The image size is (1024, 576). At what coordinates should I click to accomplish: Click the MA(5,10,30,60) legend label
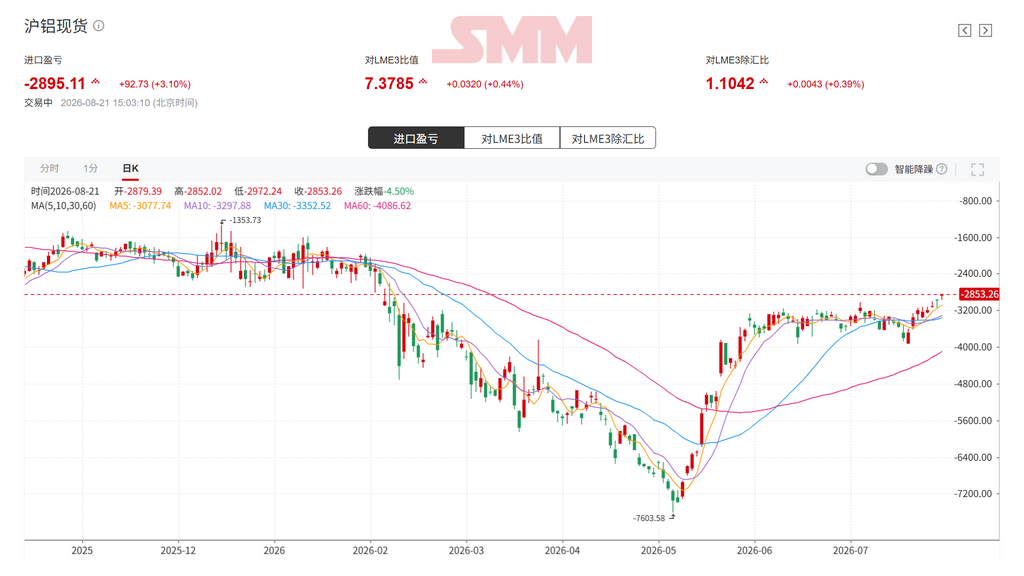63,206
